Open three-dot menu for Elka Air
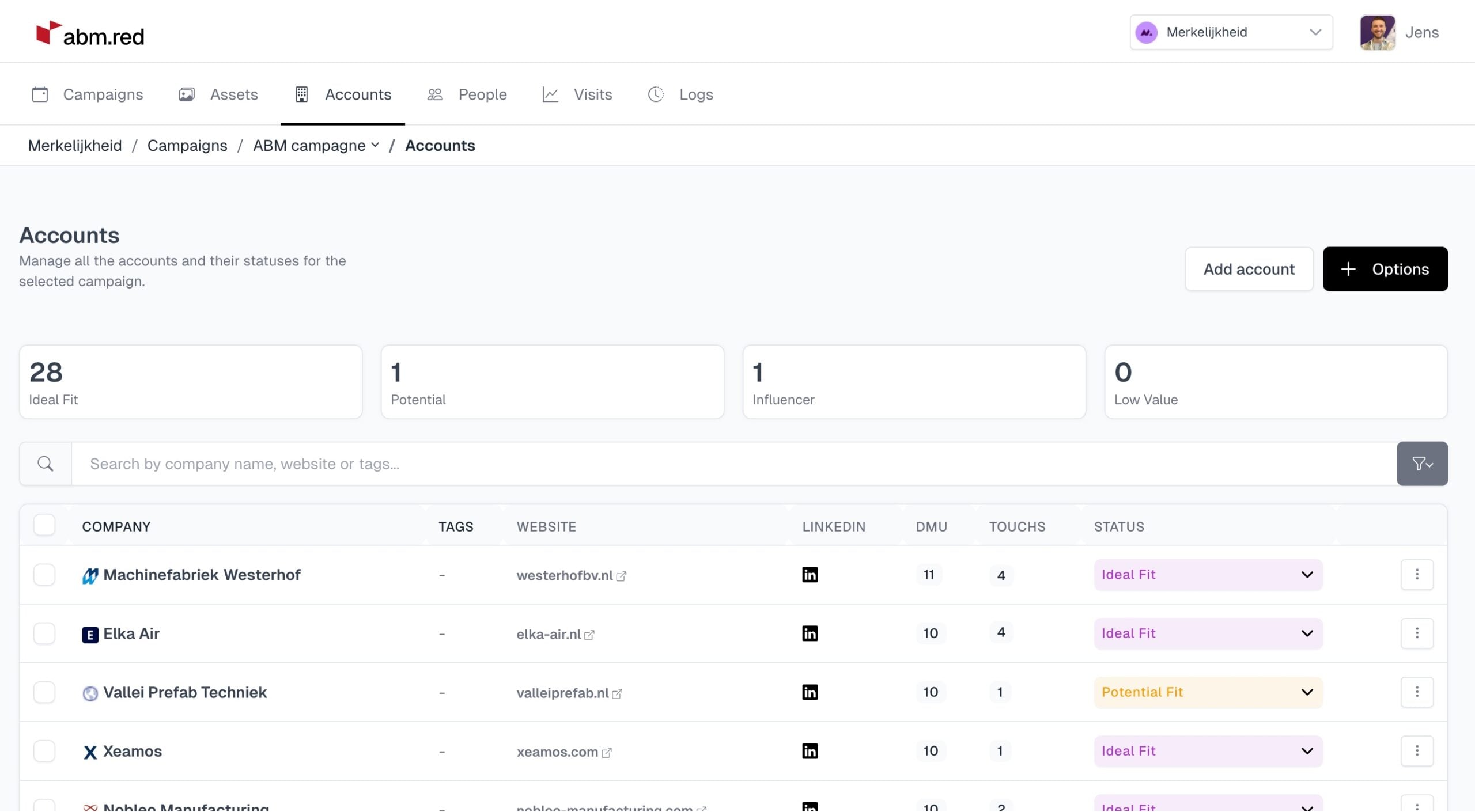 (1416, 633)
